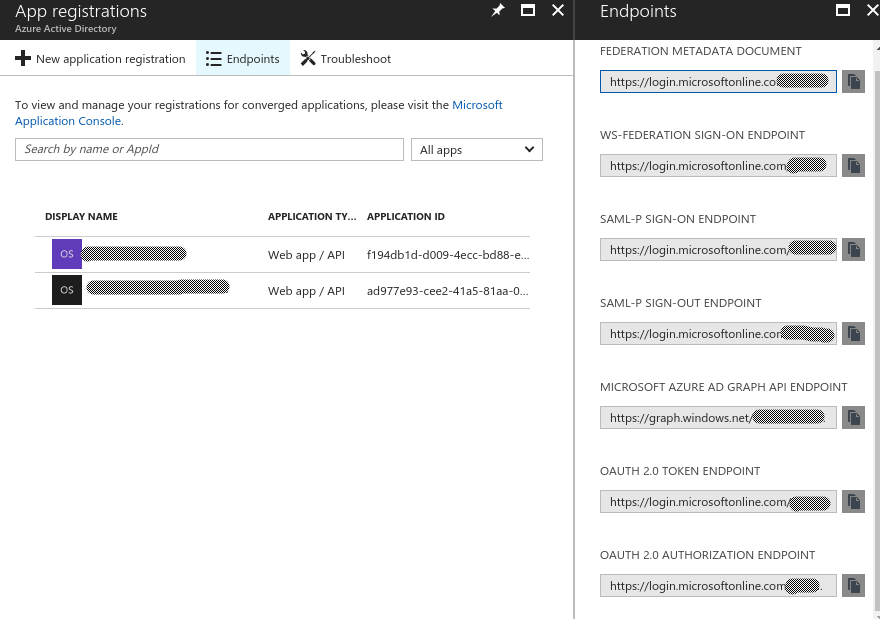Copy the Federation Metadata Document URL
This screenshot has height=619, width=880.
tap(853, 81)
